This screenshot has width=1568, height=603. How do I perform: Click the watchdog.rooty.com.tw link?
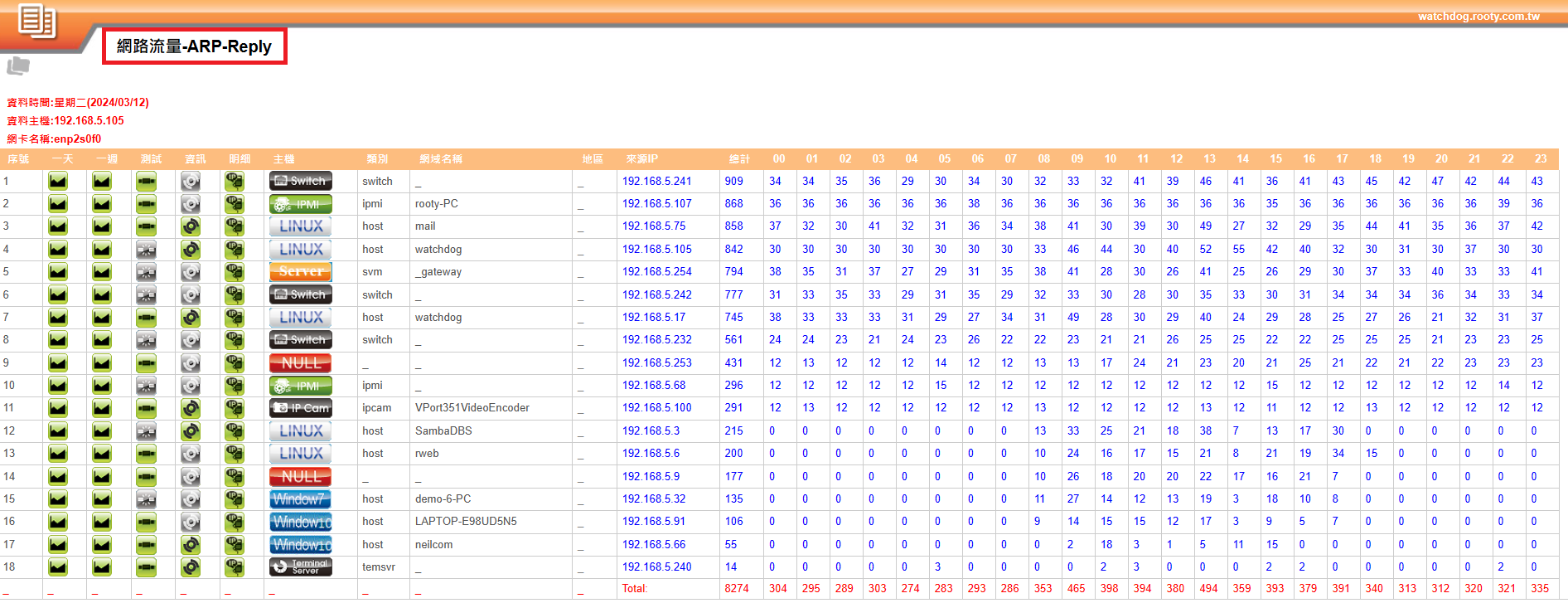1478,17
